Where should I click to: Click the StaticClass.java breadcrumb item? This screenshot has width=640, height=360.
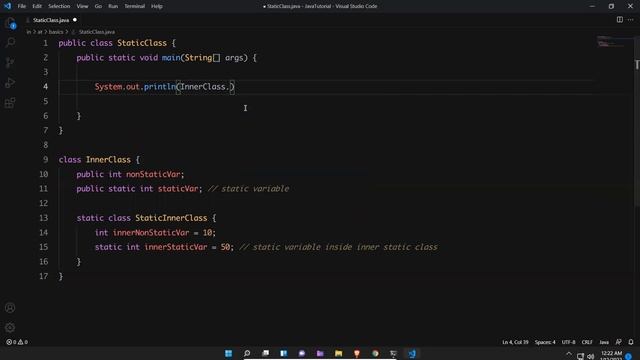point(97,32)
